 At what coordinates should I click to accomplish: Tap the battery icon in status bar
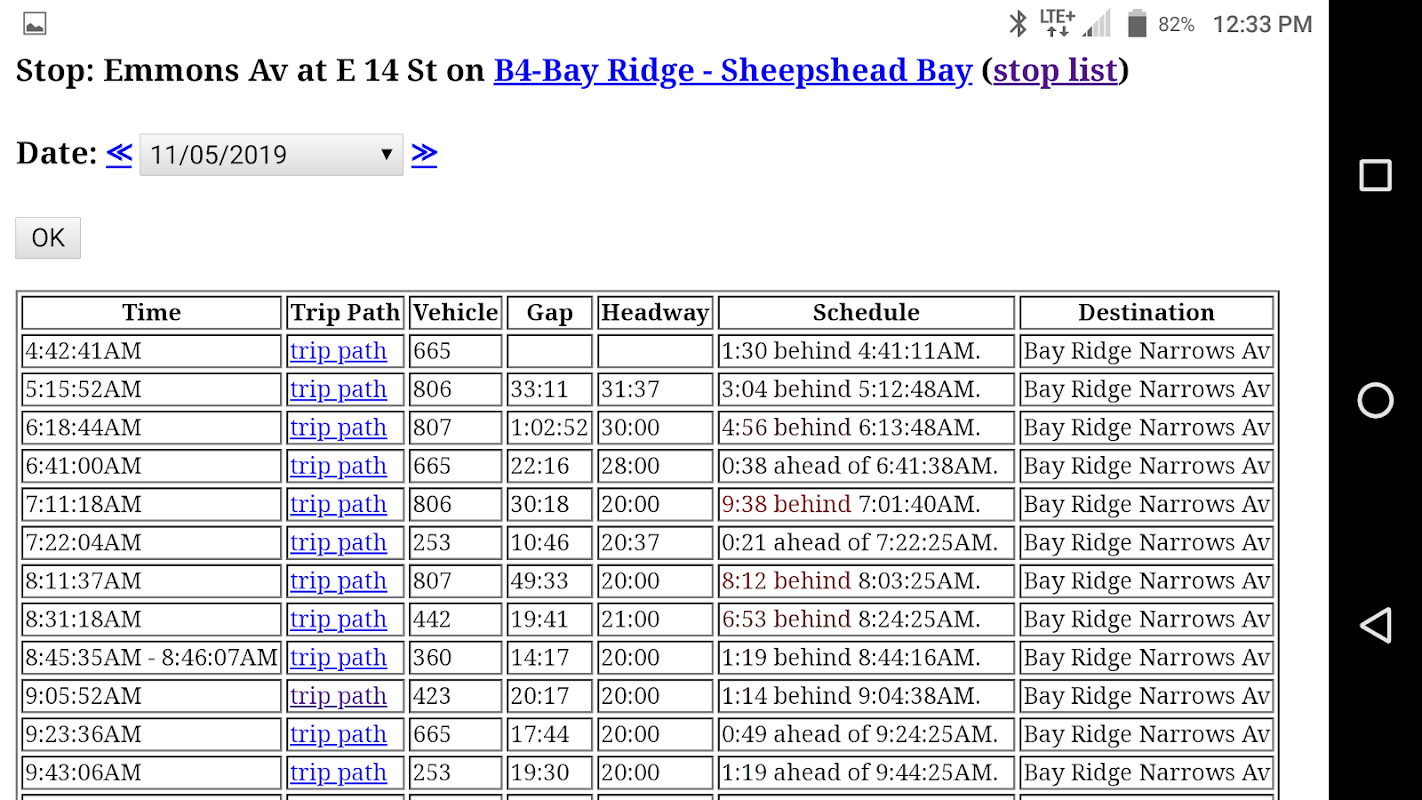coord(1137,23)
